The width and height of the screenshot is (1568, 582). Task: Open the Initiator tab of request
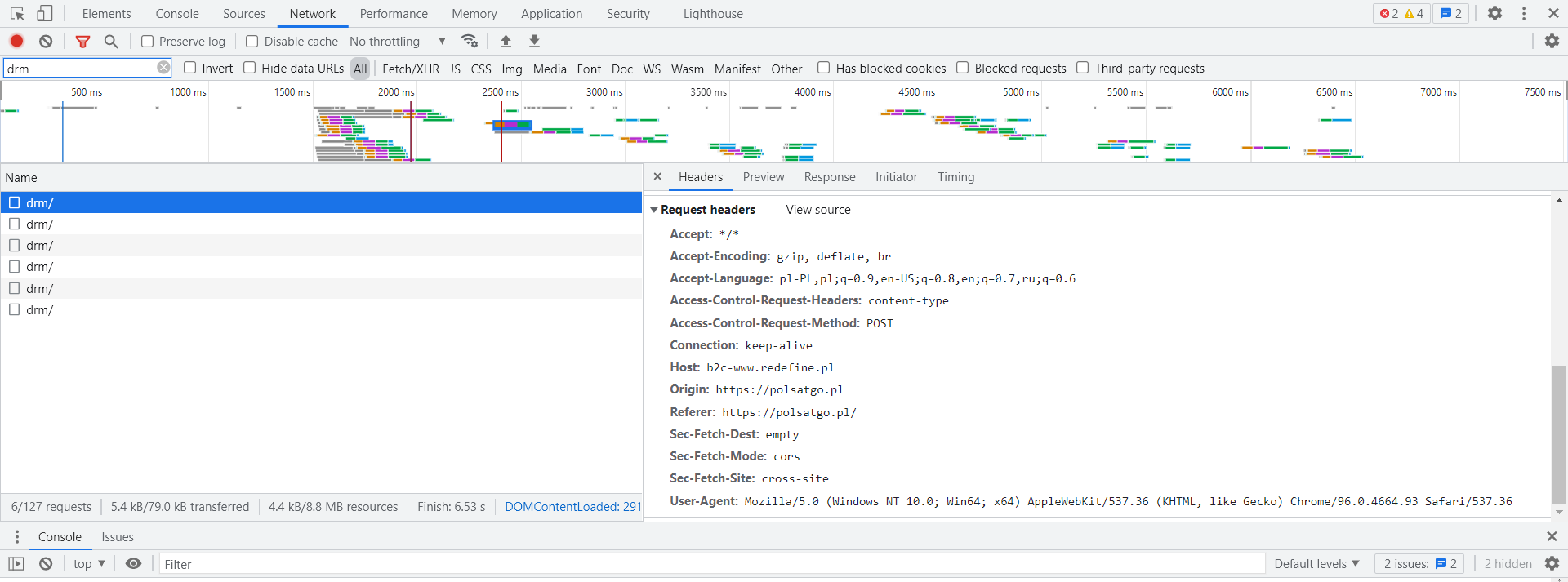point(897,176)
